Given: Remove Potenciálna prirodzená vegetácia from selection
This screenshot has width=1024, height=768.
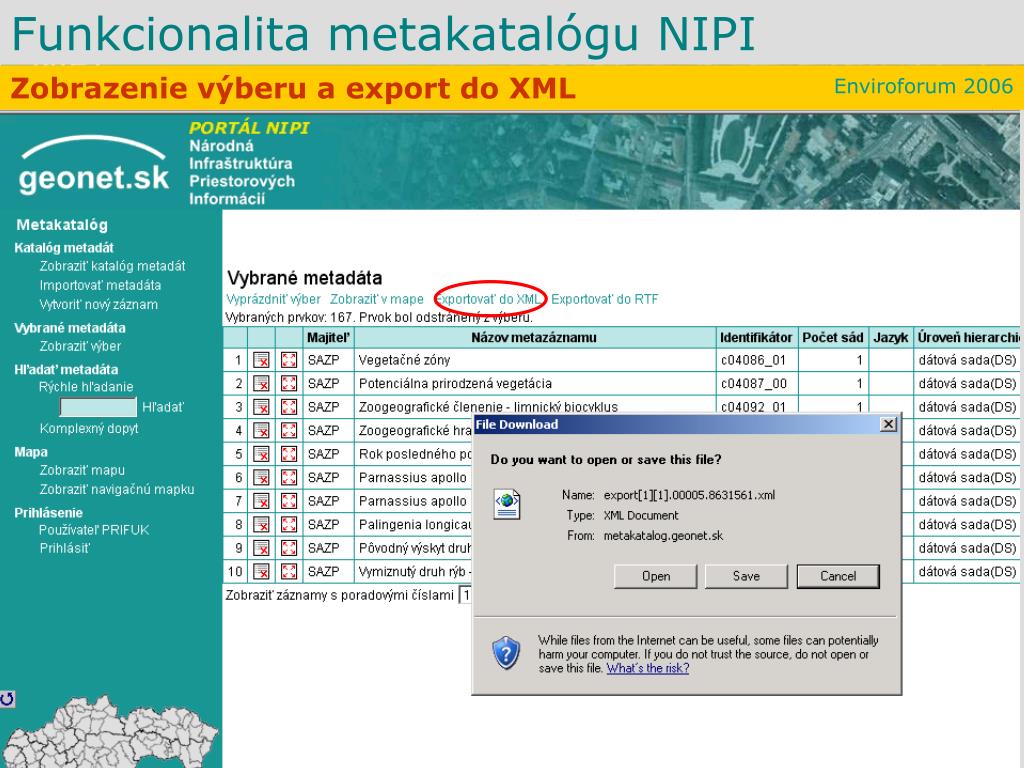Looking at the screenshot, I should point(261,383).
